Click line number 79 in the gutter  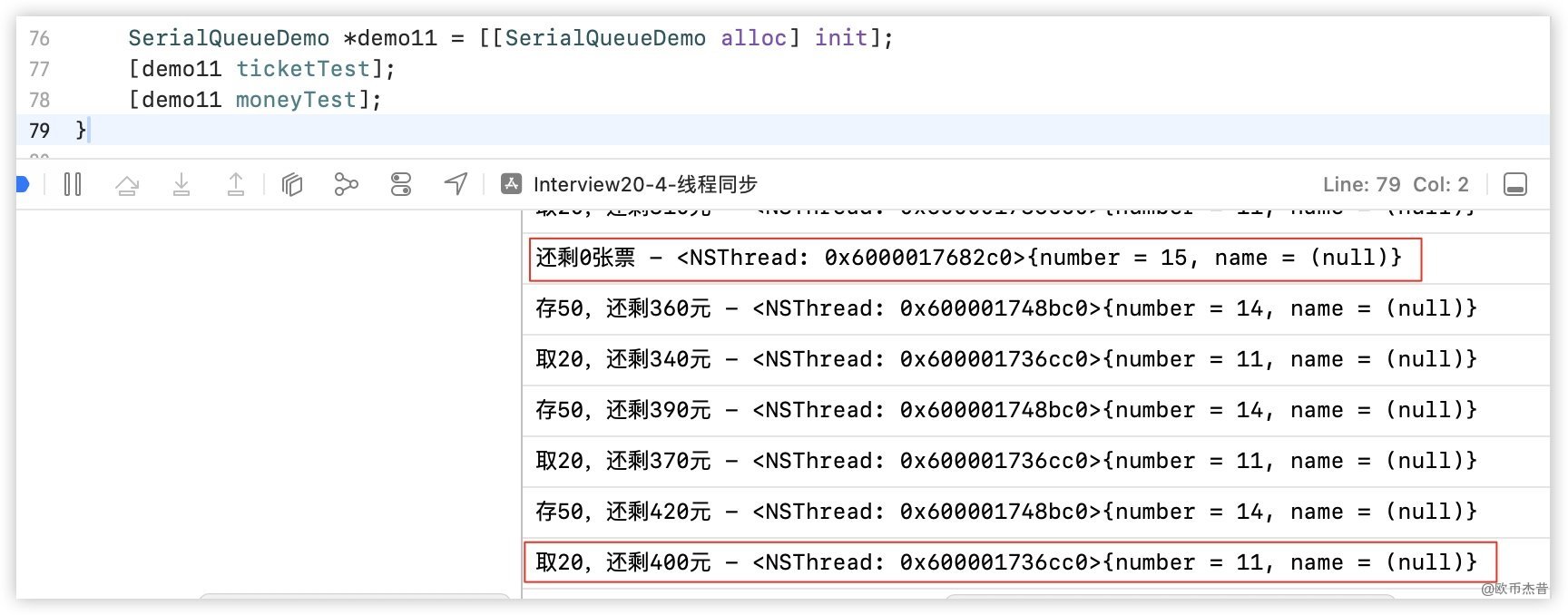[x=39, y=131]
